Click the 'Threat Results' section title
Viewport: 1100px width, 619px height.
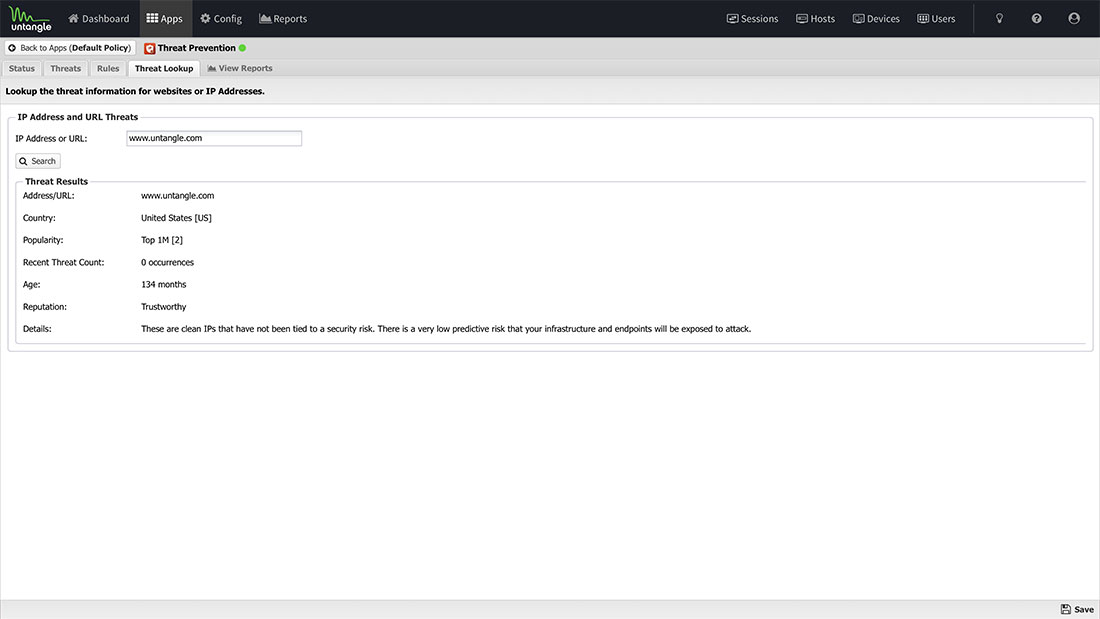point(57,181)
